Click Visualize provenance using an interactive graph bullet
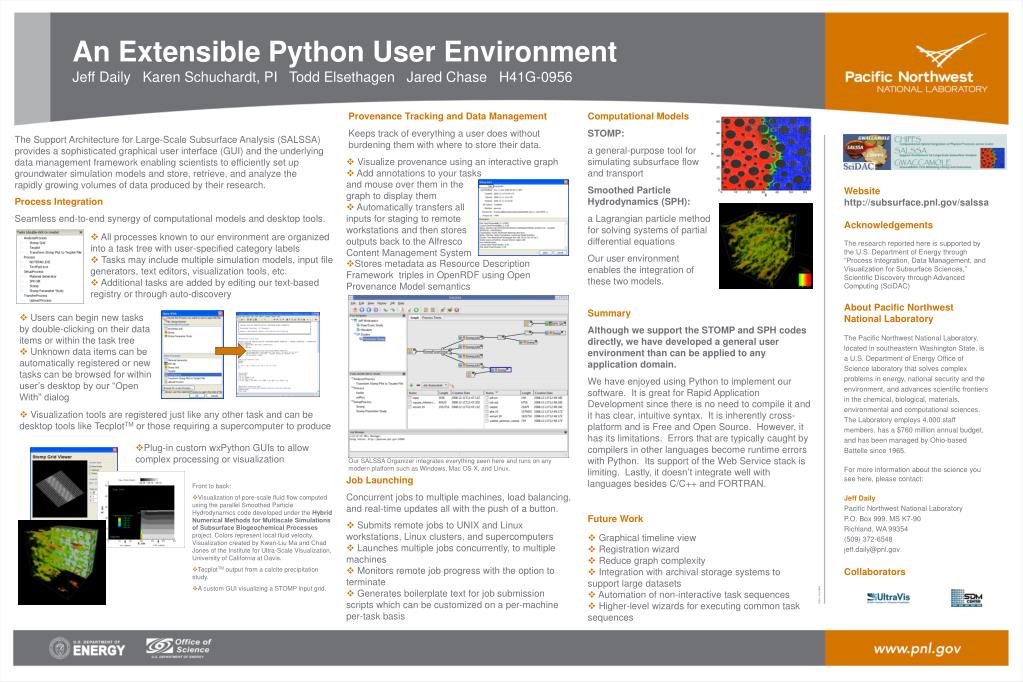The image size is (1023, 682). 452,162
